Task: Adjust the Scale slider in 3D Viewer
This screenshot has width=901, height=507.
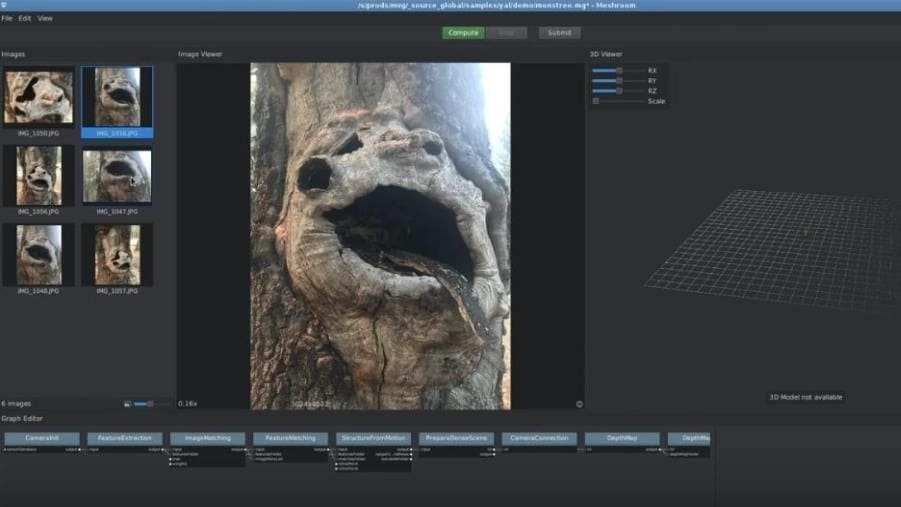Action: [x=618, y=101]
